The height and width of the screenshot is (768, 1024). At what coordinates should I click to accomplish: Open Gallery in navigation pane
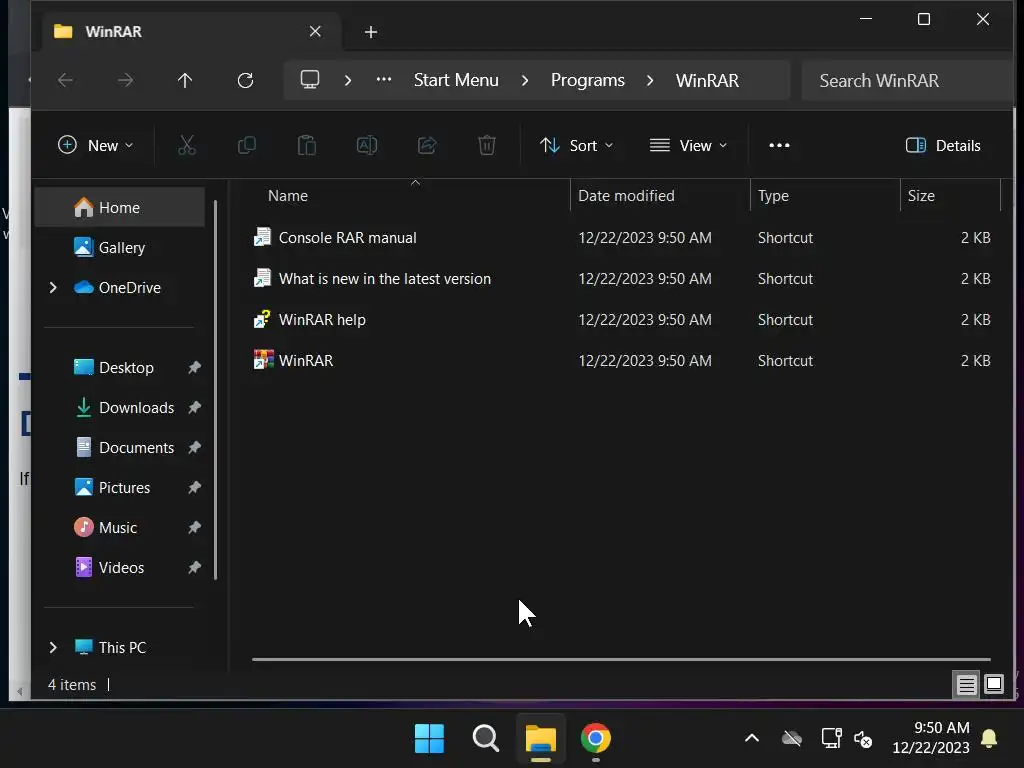pos(120,248)
